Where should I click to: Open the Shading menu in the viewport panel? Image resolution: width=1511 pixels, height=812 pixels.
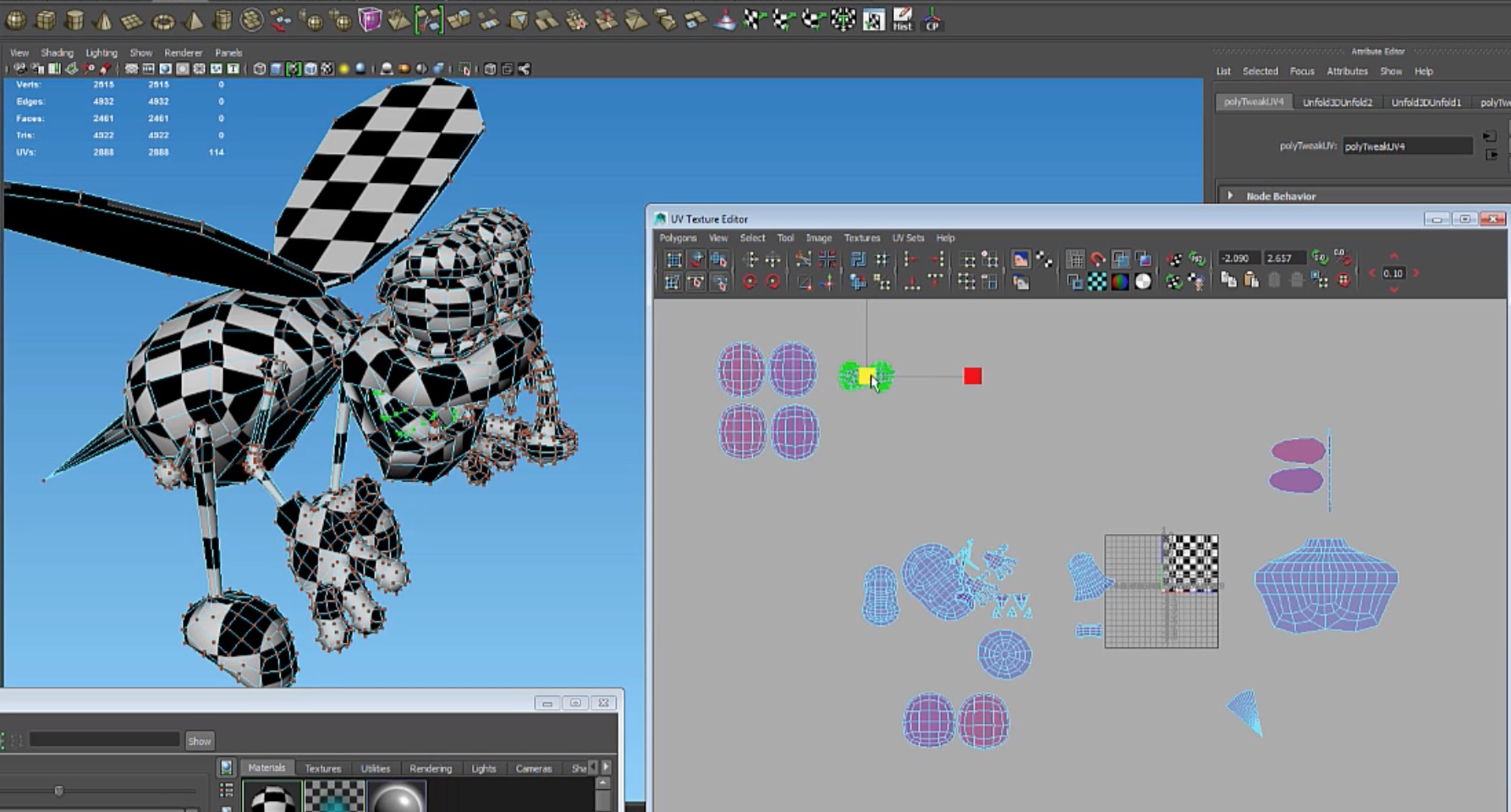[x=57, y=52]
